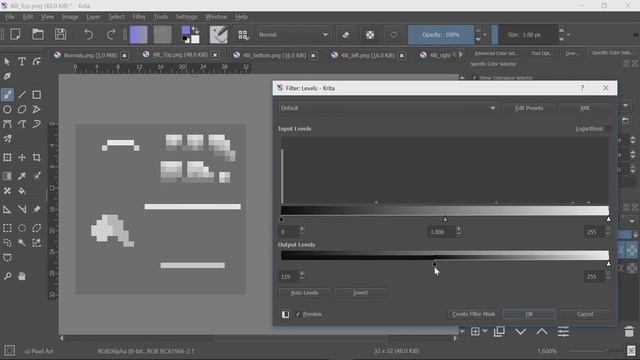Open the pattern swatch in toolbar
This screenshot has height=360, width=640.
(x=162, y=35)
